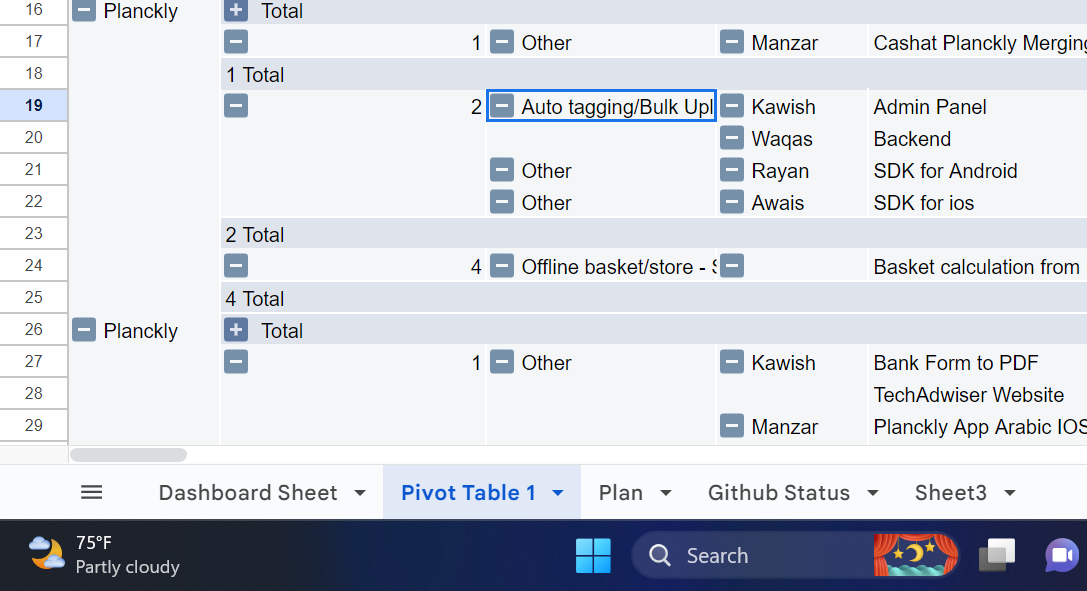Screen dimensions: 1087x591
Task: Switch to the Sheet3 tab
Action: 950,493
